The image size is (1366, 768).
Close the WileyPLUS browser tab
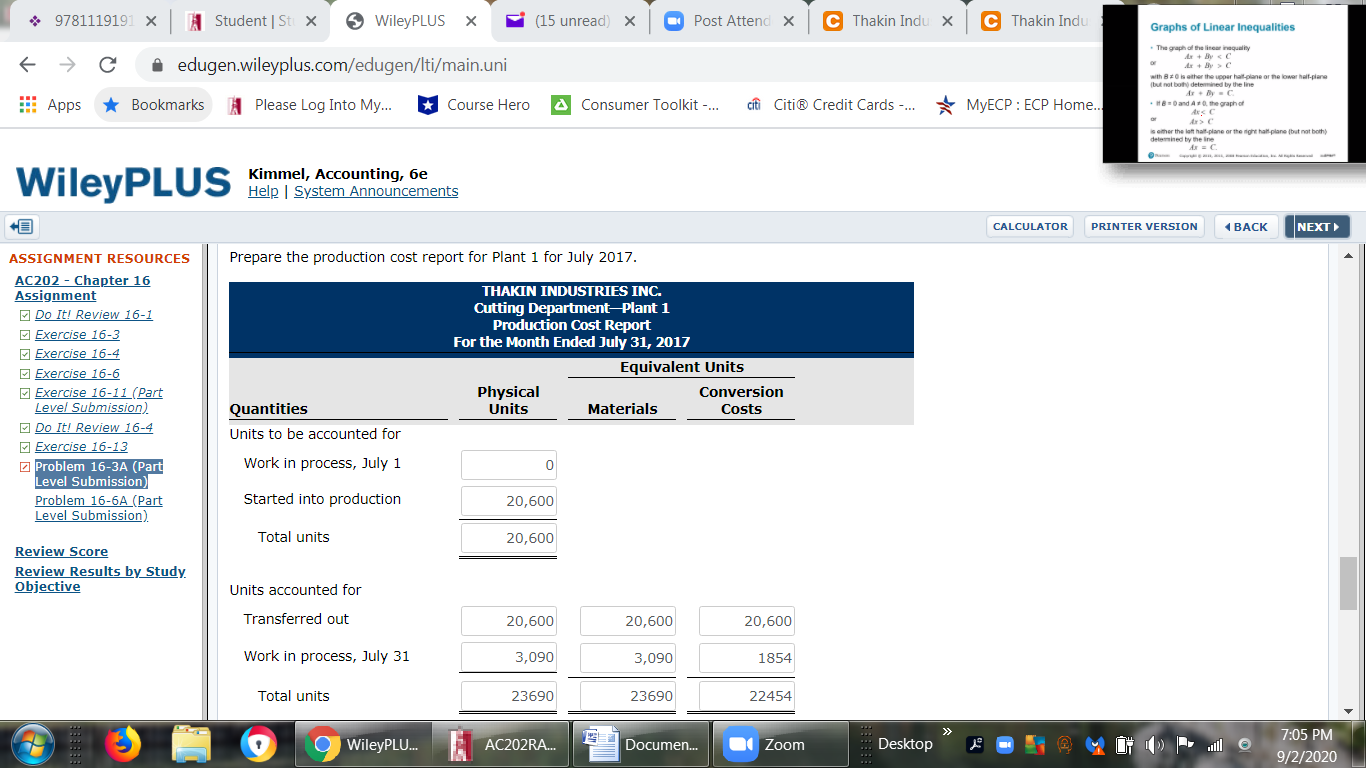pos(471,21)
